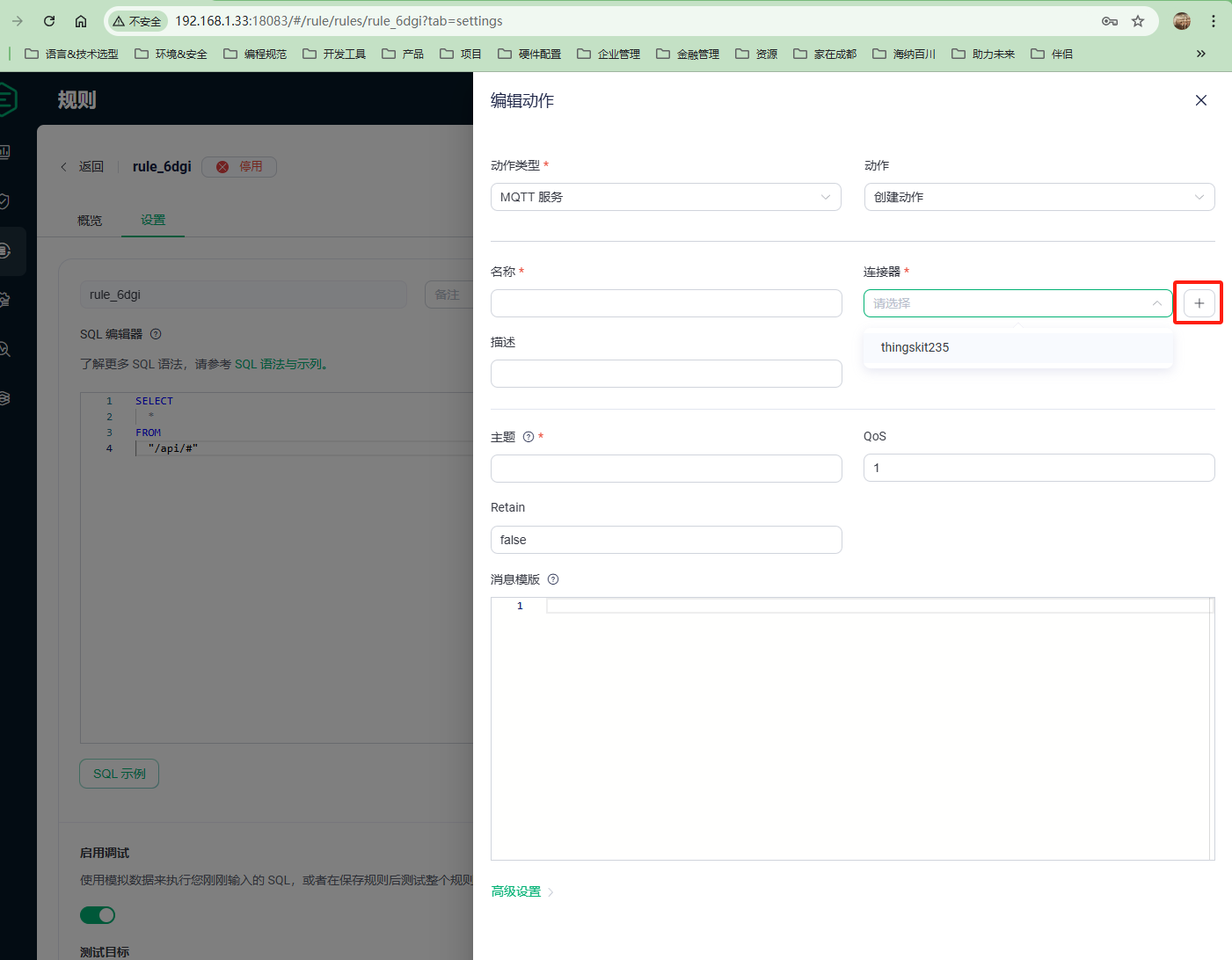Open the SQL 语法与示例 link
Image resolution: width=1232 pixels, height=960 pixels.
[279, 364]
